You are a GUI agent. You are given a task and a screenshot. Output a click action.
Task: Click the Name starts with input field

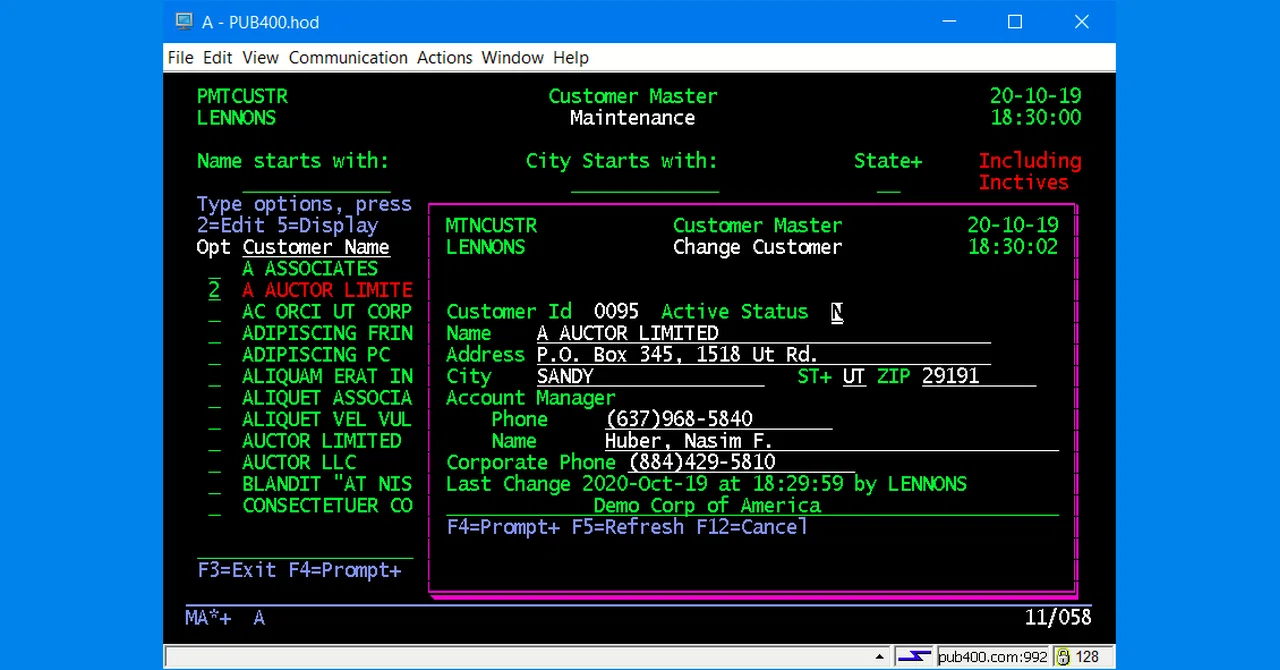[x=316, y=182]
